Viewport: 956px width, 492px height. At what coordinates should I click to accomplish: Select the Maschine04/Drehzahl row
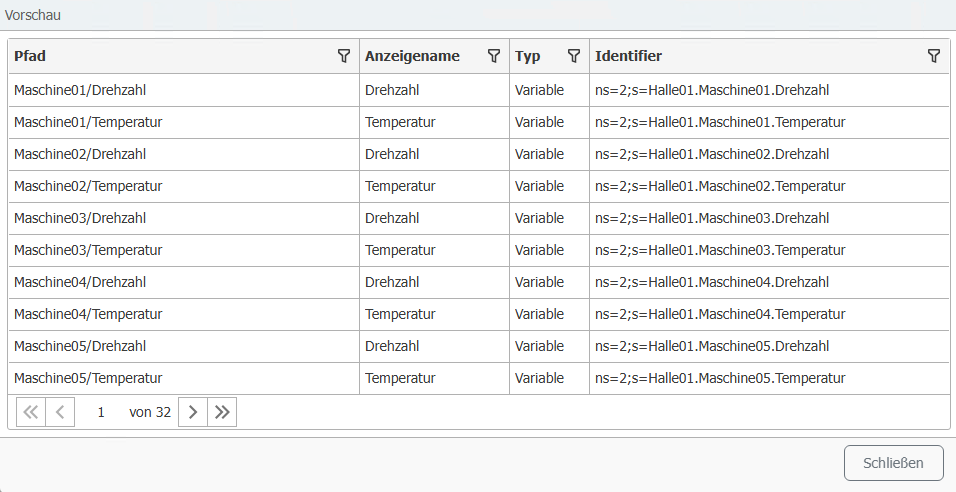(x=479, y=282)
